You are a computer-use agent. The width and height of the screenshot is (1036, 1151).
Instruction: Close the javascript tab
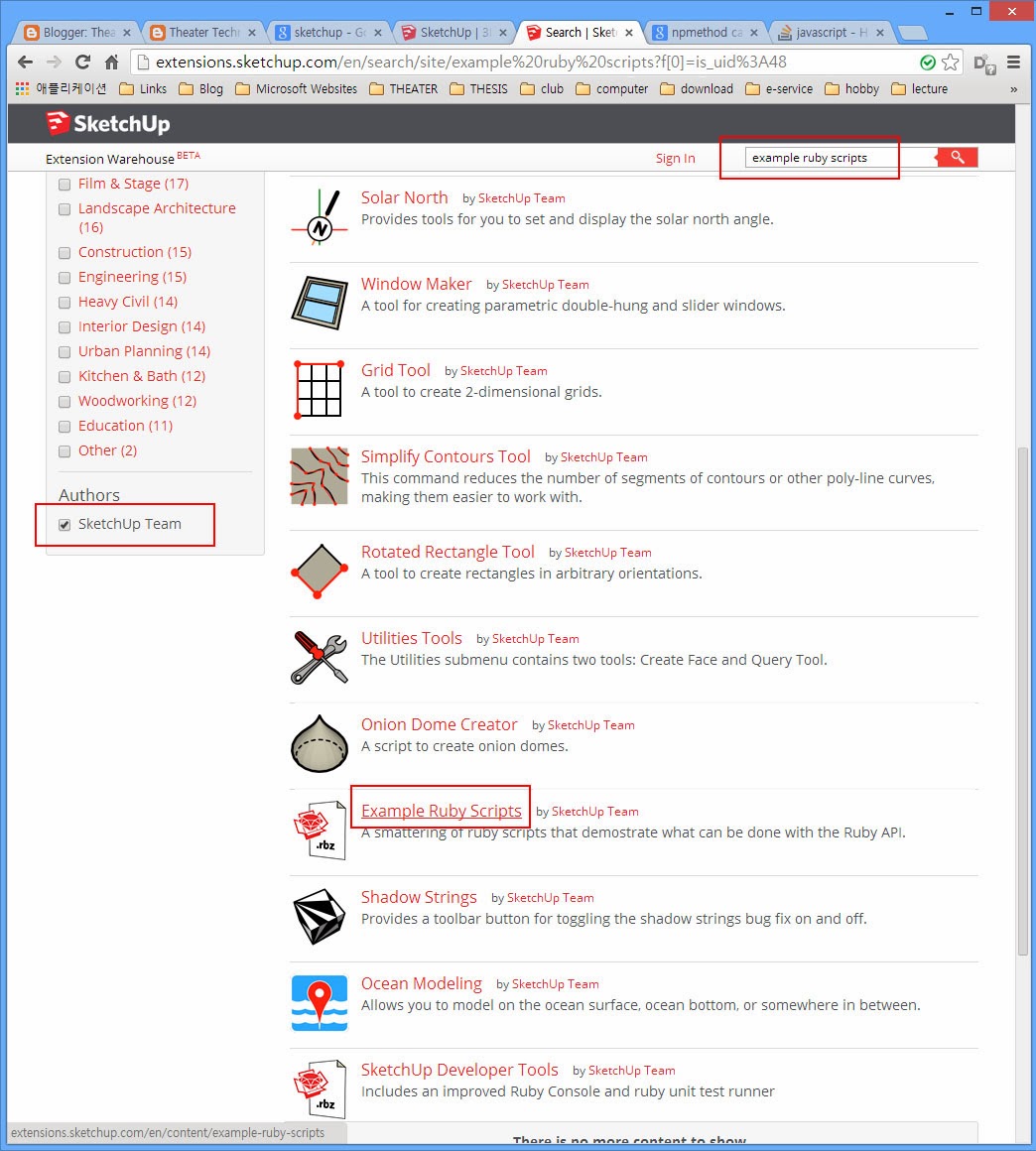879,33
